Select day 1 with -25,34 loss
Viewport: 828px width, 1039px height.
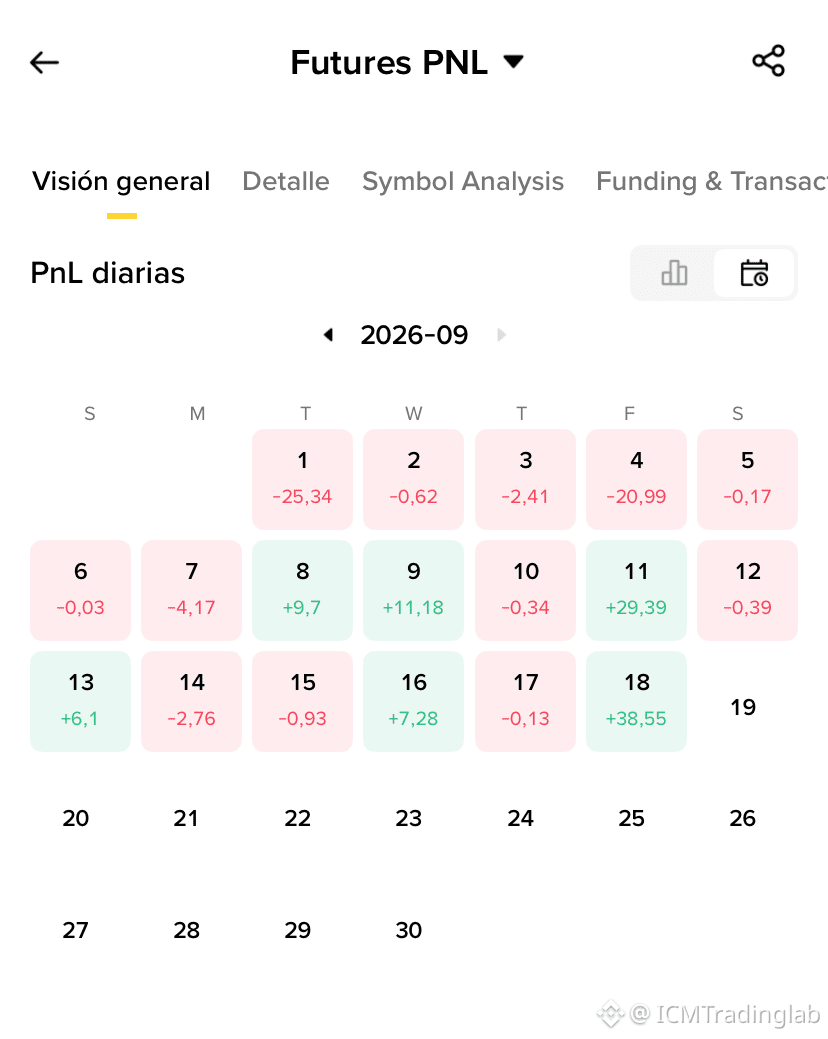tap(302, 479)
